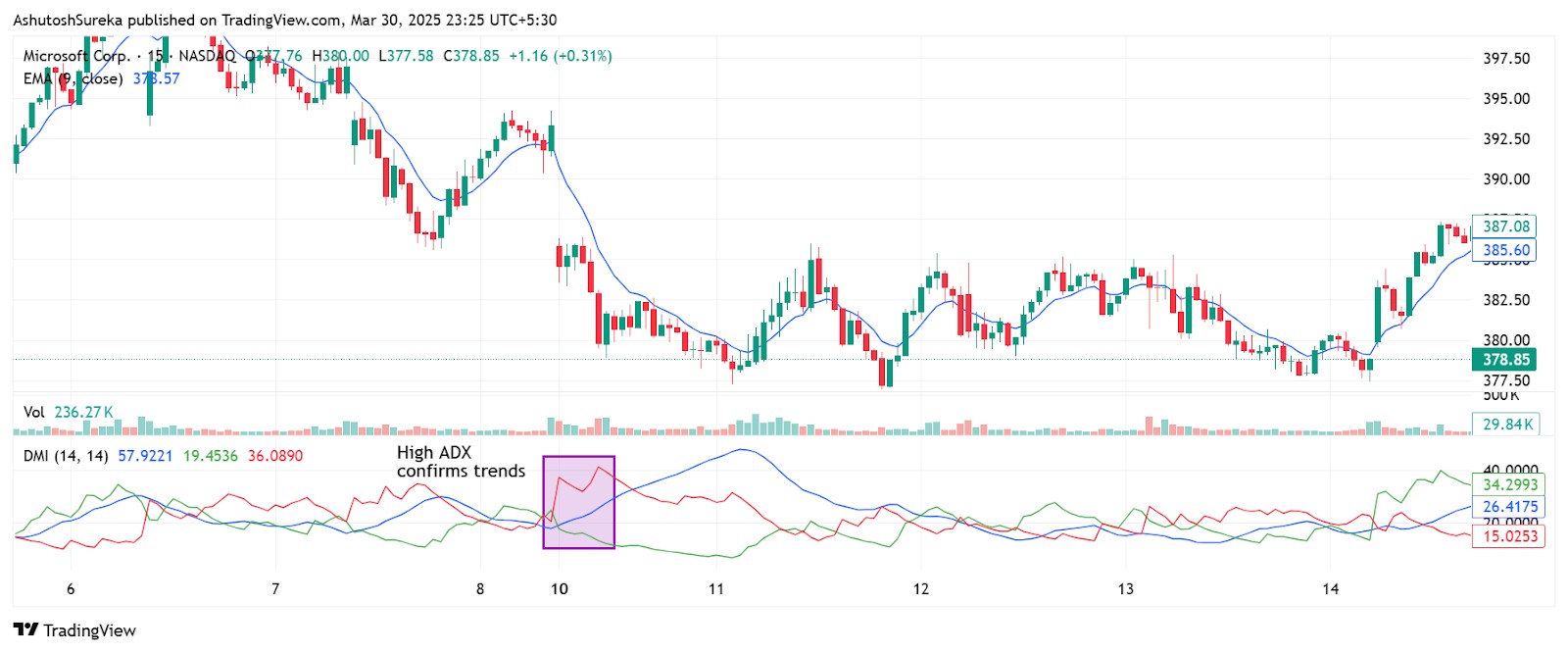Click date label 8 on the time axis
Screen dimensions: 1568x653
tap(480, 589)
